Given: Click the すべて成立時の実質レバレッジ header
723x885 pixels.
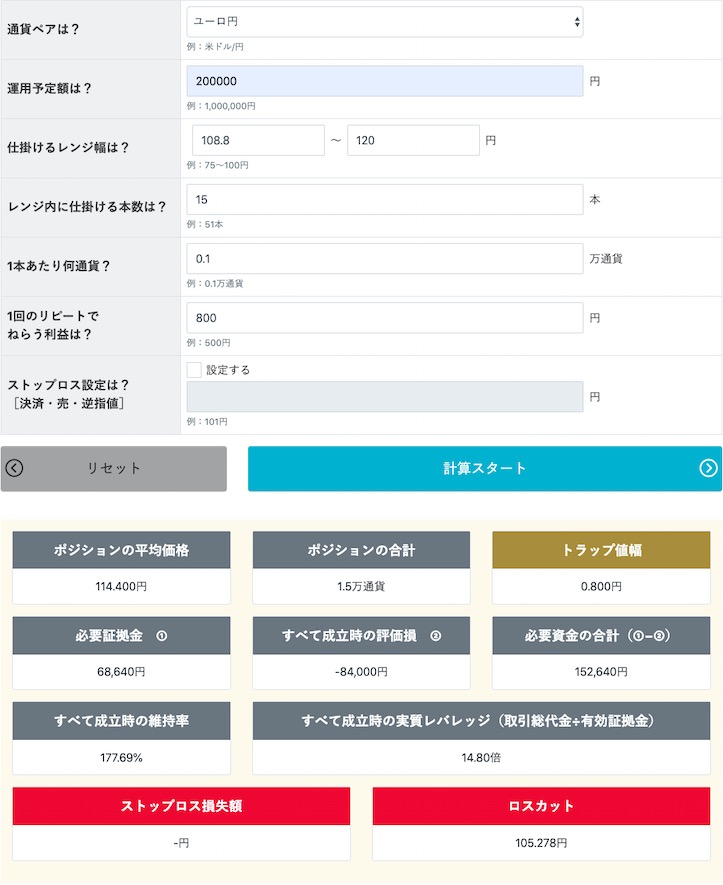Looking at the screenshot, I should (x=481, y=721).
